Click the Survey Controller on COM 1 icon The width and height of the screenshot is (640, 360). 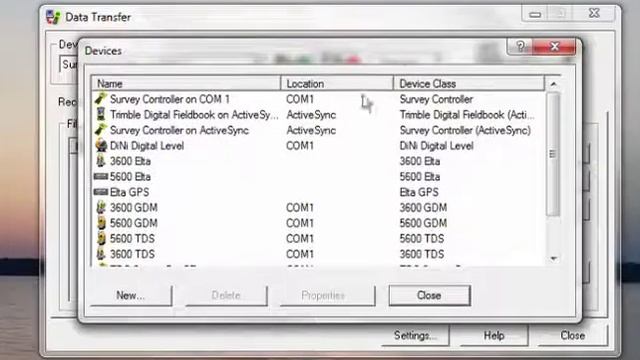pos(101,99)
